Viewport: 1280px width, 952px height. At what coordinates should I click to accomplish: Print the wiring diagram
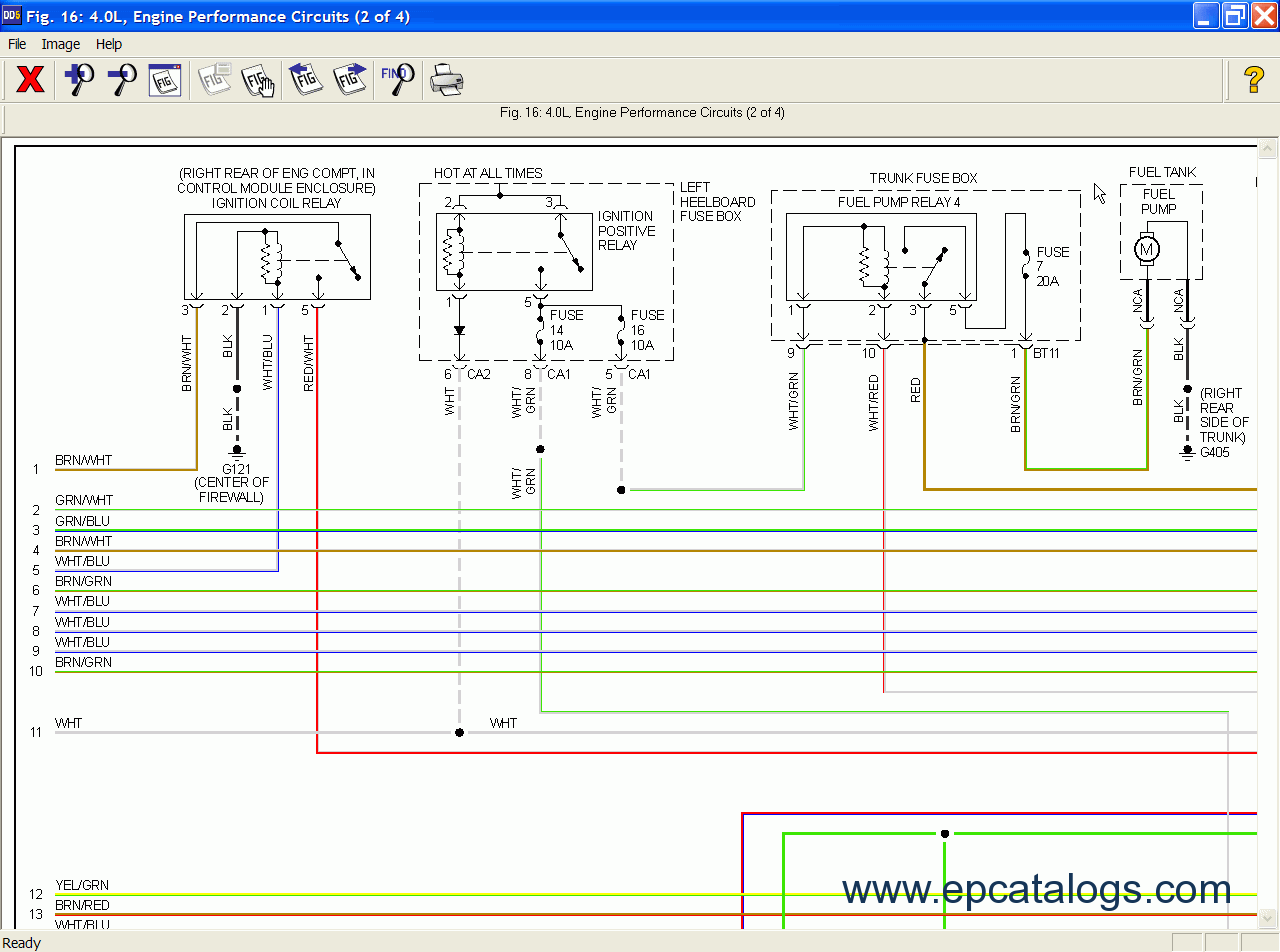coord(446,79)
